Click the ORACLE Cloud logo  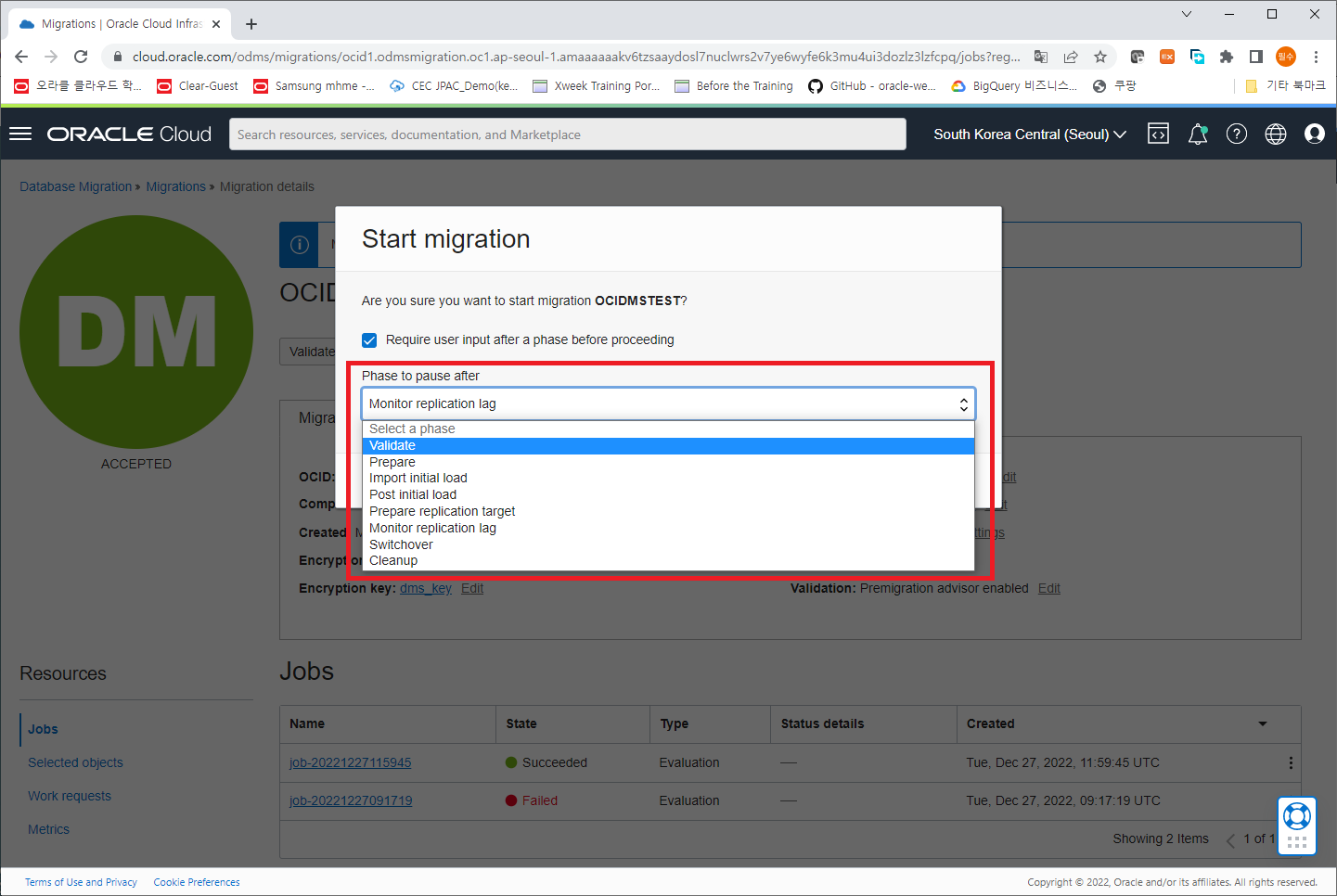pyautogui.click(x=130, y=134)
